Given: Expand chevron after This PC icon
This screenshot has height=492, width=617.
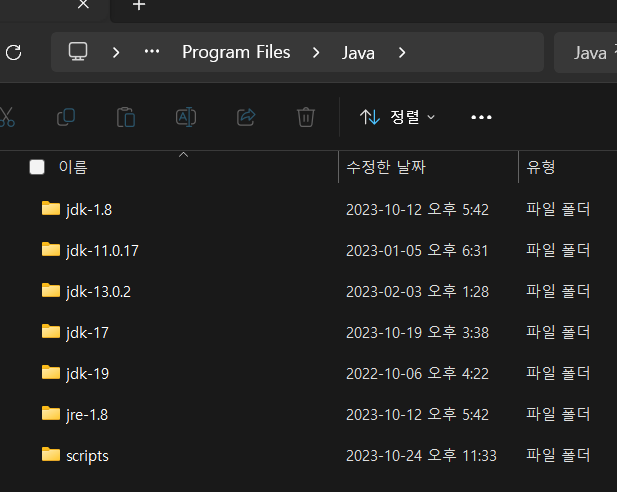Looking at the screenshot, I should click(116, 52).
